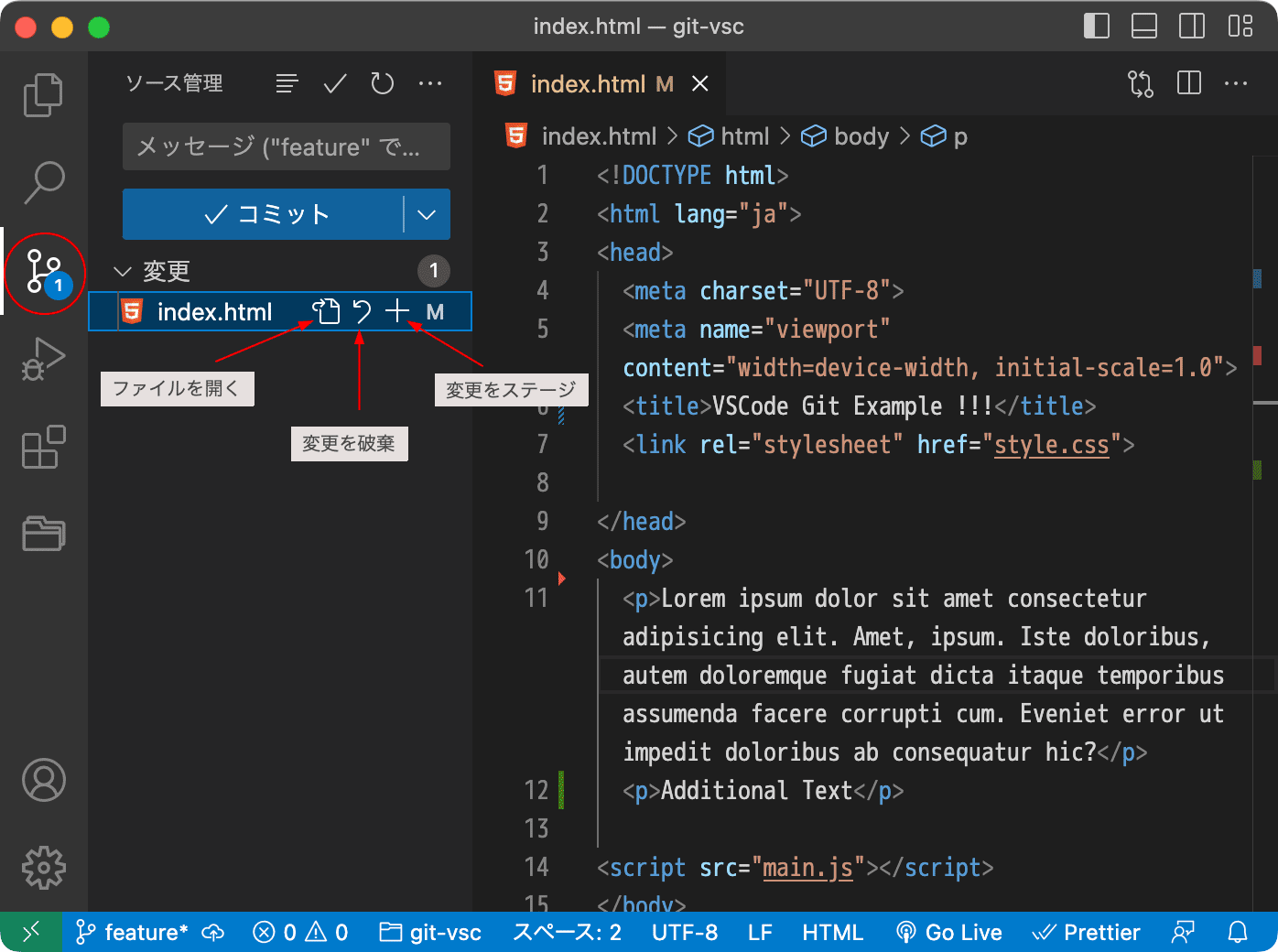Select index.html in changes list
The height and width of the screenshot is (952, 1278).
point(280,312)
